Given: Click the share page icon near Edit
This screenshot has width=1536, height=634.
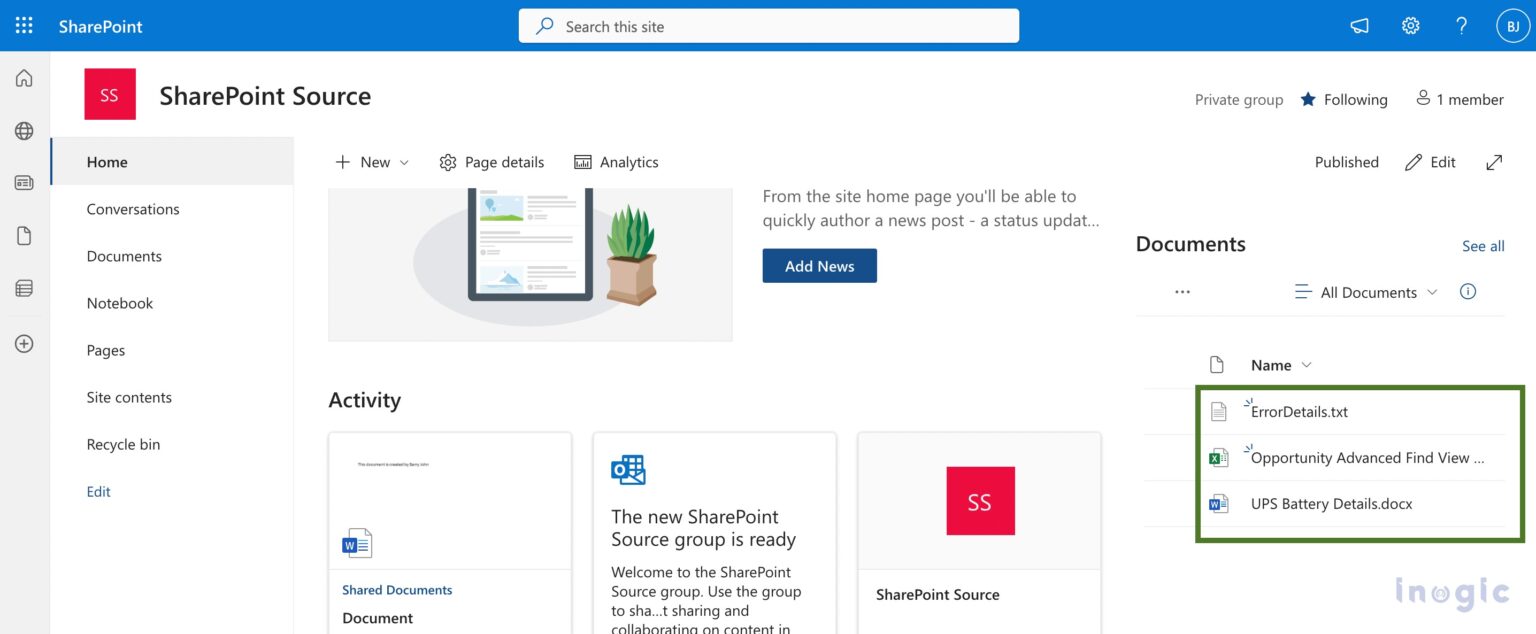Looking at the screenshot, I should [1493, 161].
